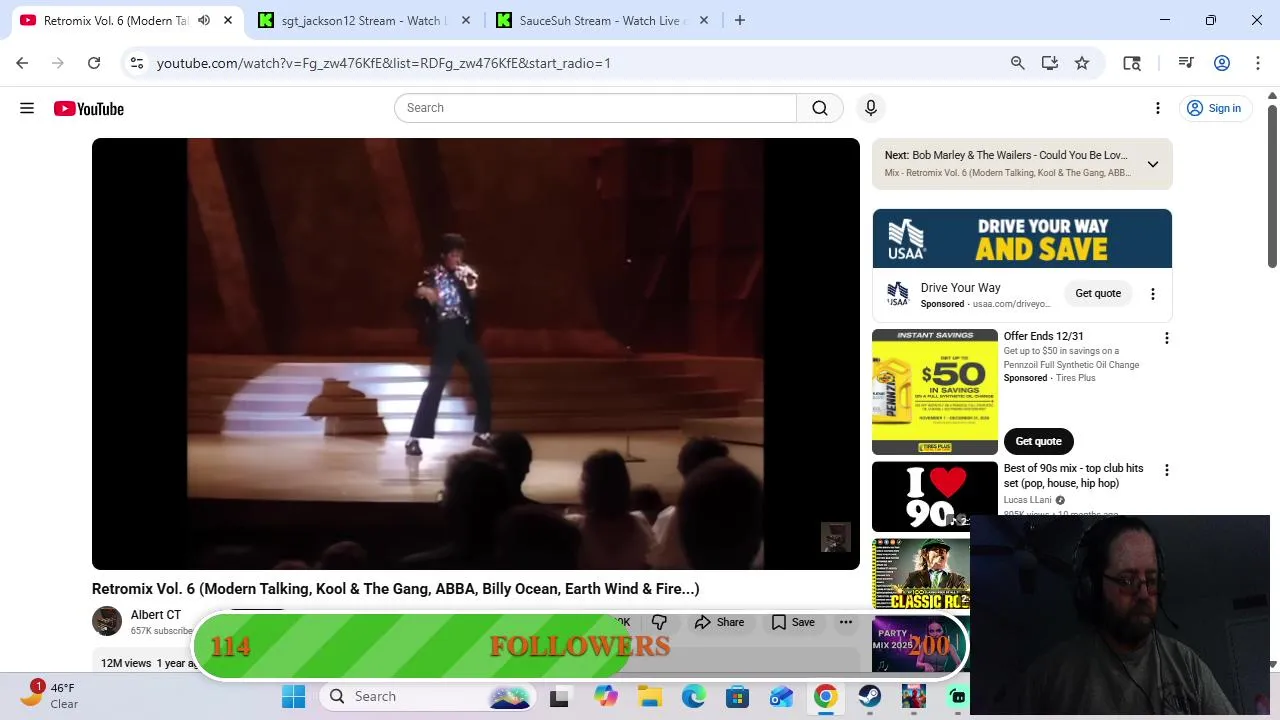1280x720 pixels.
Task: Open Best of 90s mix video title
Action: [1074, 476]
